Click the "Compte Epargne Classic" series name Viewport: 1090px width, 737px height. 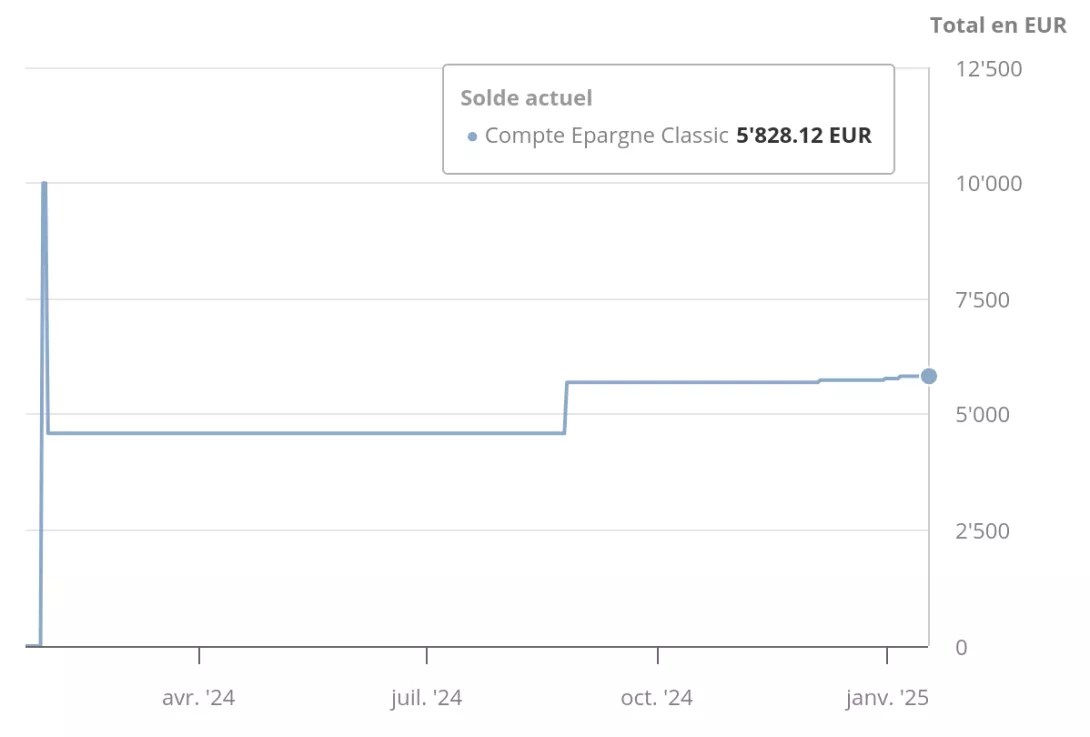606,136
